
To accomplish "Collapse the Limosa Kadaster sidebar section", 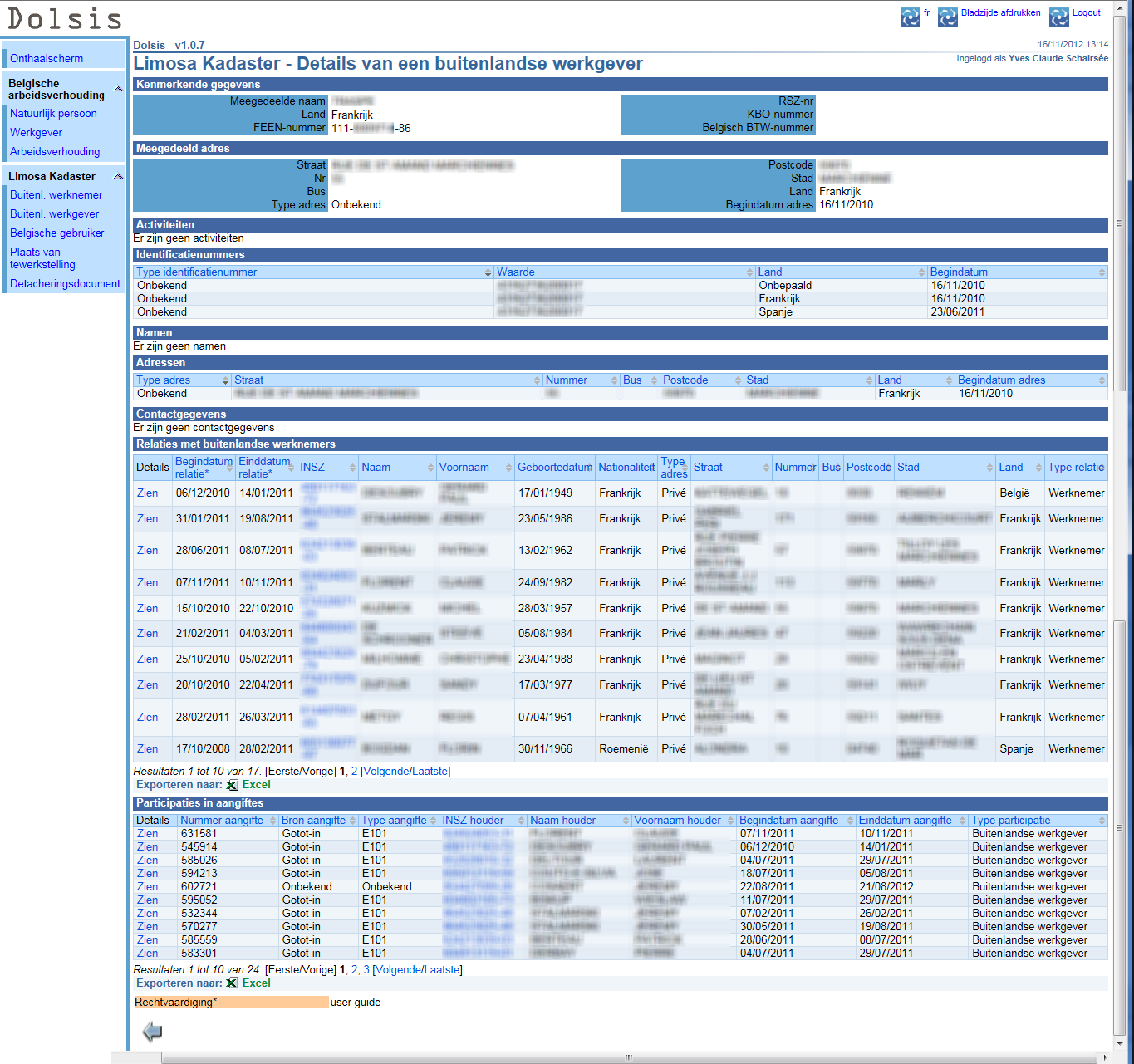I will point(118,176).
